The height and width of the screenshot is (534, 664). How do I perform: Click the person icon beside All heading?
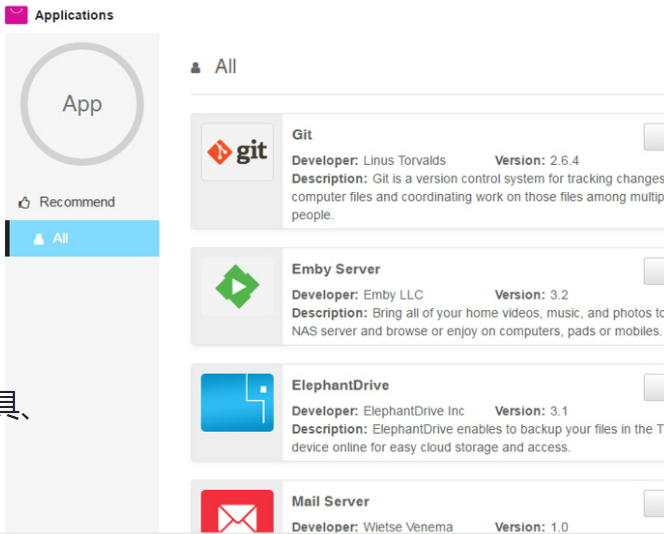coord(197,68)
